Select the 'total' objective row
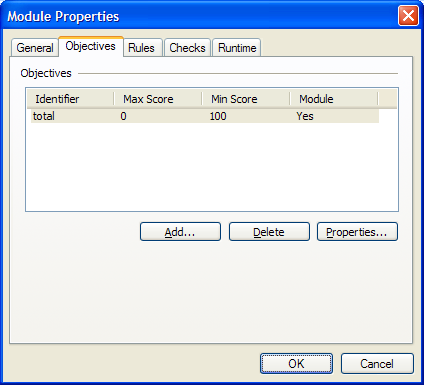This screenshot has width=424, height=385. pyautogui.click(x=205, y=116)
